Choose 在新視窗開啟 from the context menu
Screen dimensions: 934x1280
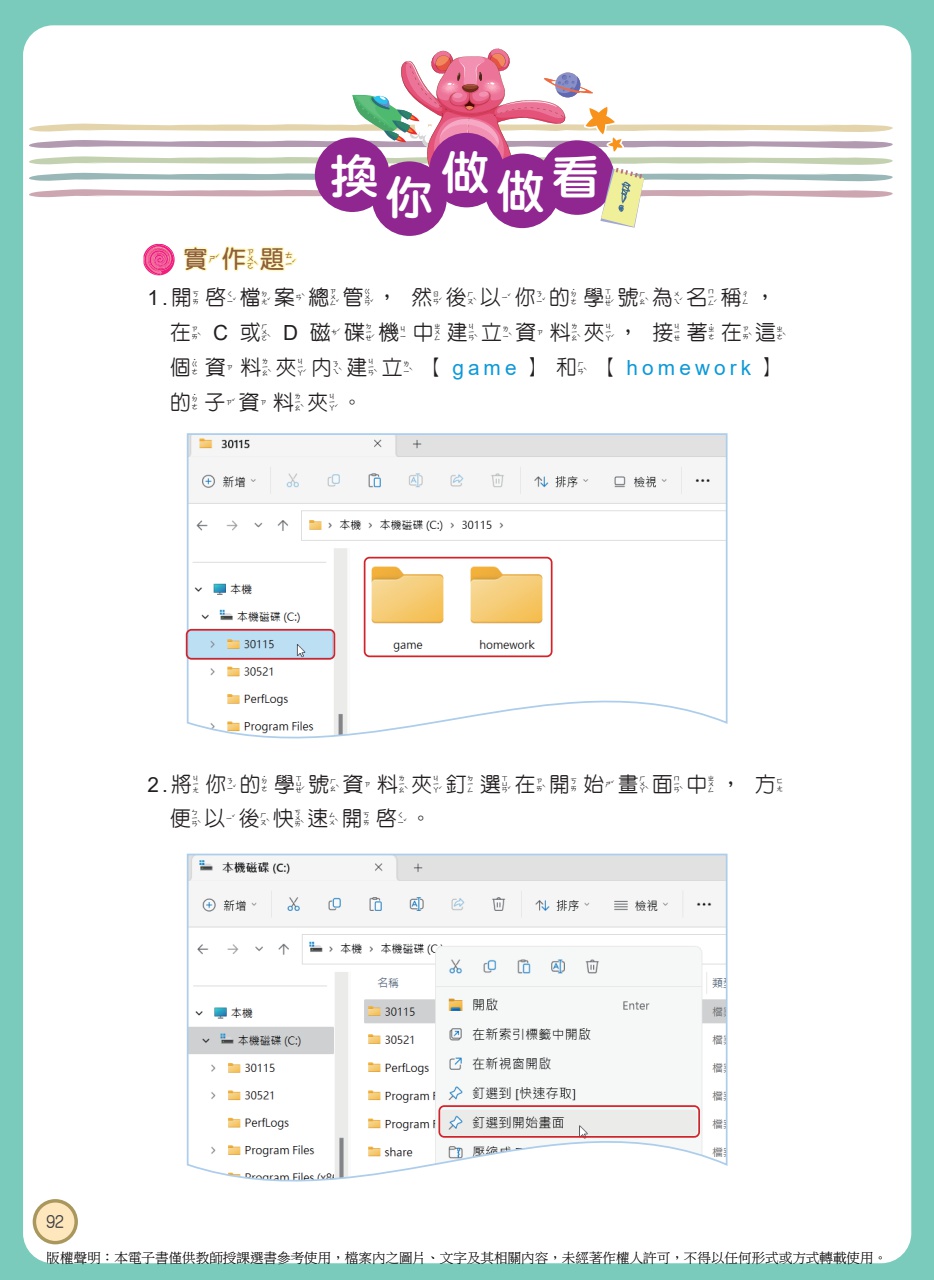pos(511,1064)
